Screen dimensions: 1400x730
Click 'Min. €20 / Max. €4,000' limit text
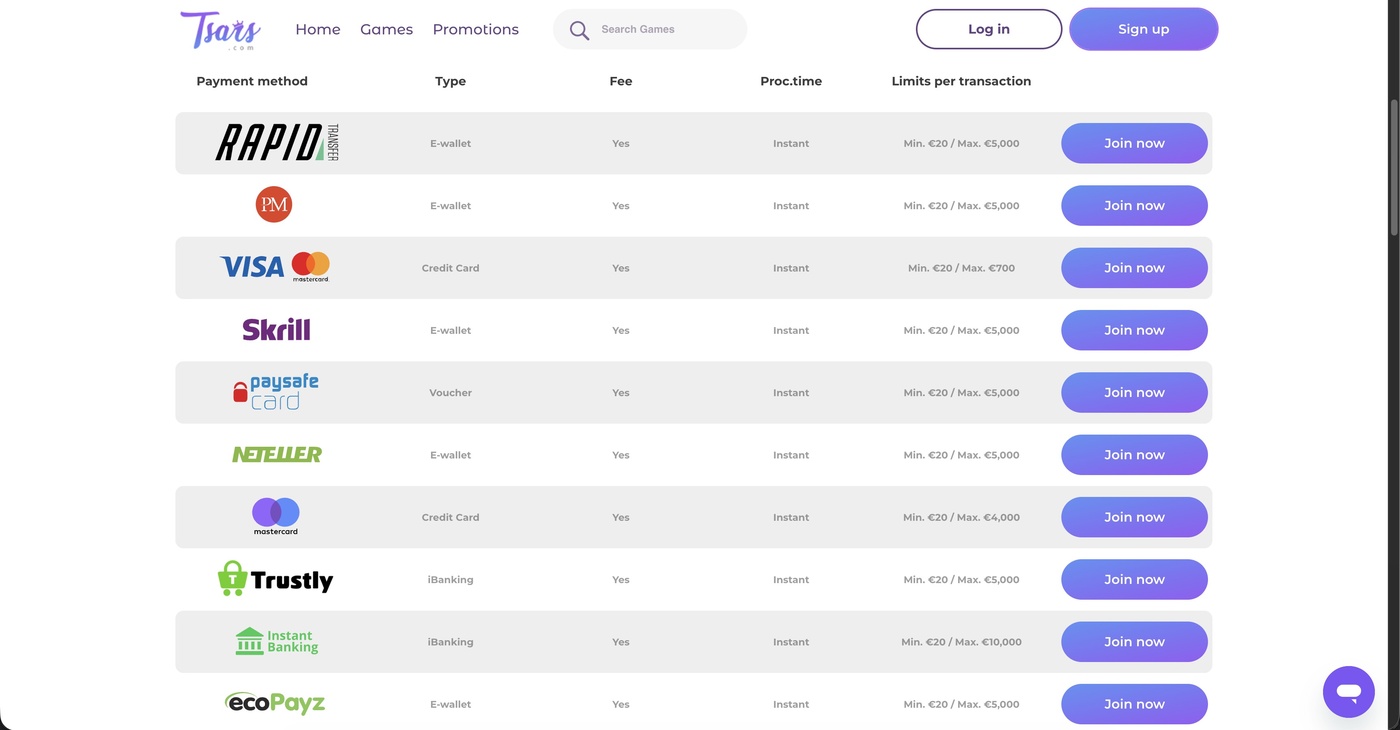pos(961,517)
